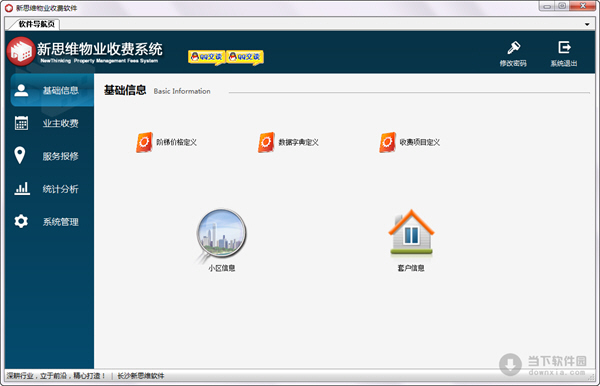The height and width of the screenshot is (386, 600).
Task: Open 阶梯价格定义 icon
Action: [x=144, y=142]
